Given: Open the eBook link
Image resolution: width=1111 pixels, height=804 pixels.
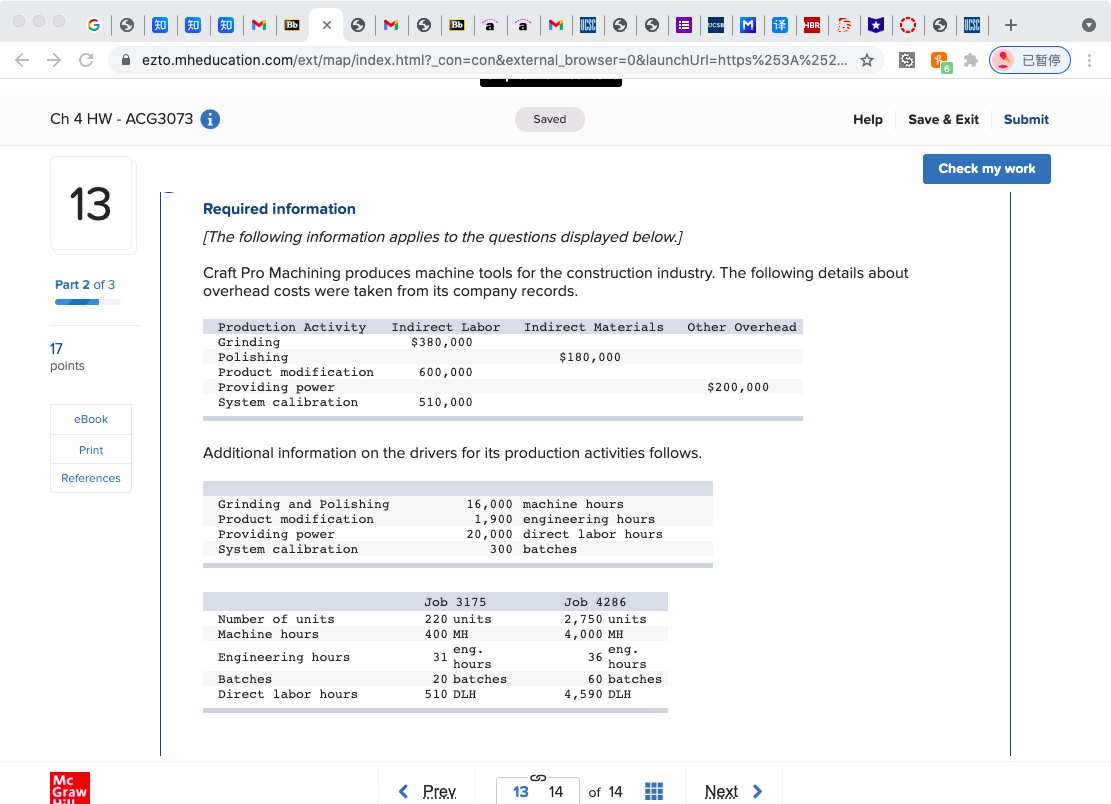Looking at the screenshot, I should click(91, 419).
